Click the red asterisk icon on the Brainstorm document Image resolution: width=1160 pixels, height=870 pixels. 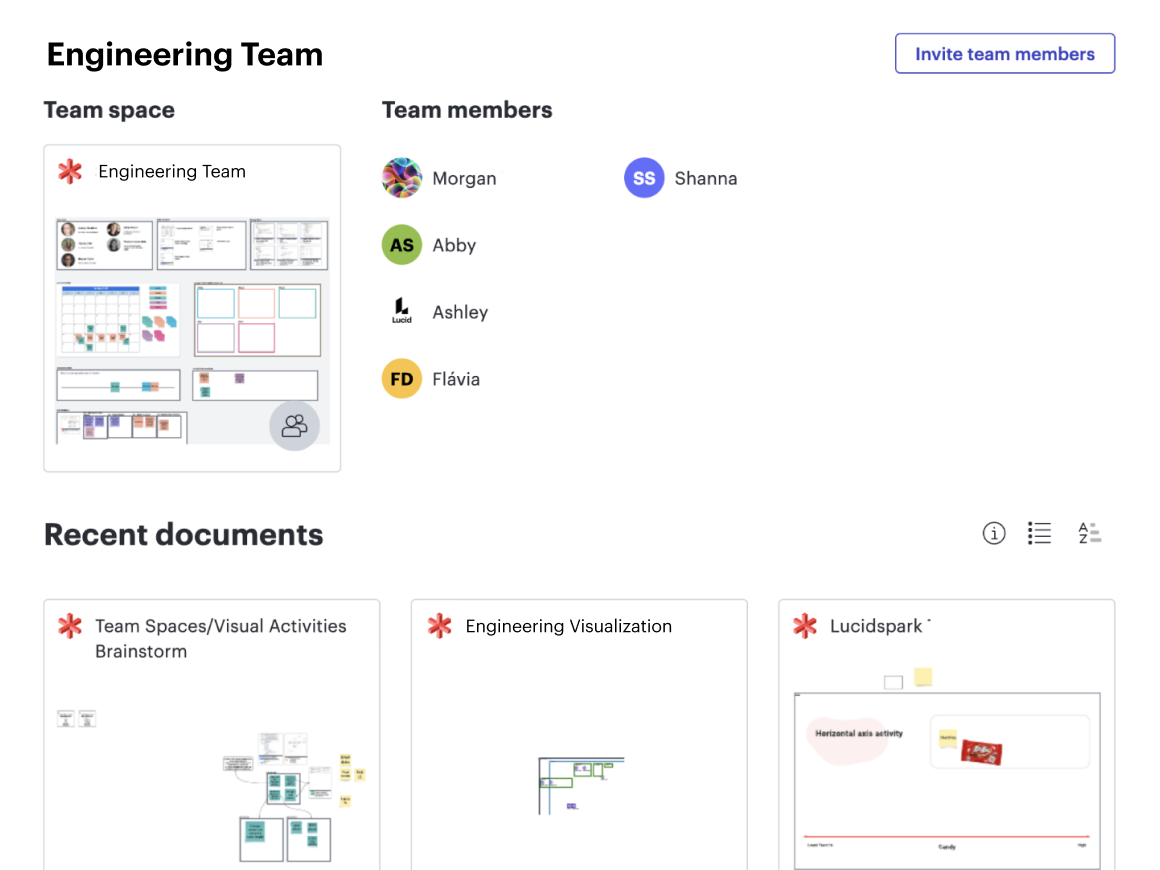coord(69,626)
